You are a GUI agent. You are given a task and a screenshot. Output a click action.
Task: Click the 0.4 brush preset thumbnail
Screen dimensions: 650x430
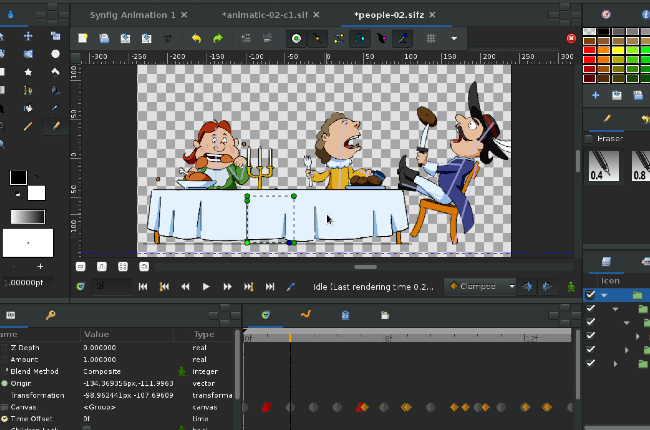tap(602, 166)
